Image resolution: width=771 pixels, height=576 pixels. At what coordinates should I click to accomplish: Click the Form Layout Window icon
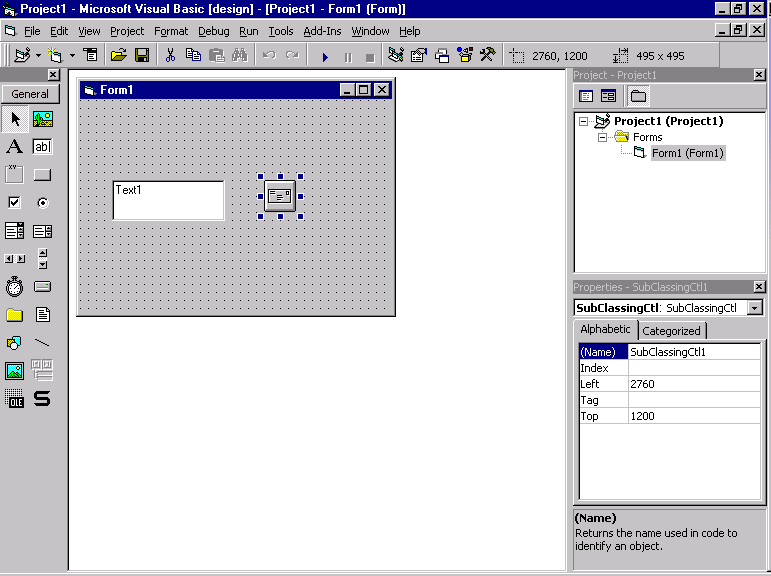(x=442, y=55)
